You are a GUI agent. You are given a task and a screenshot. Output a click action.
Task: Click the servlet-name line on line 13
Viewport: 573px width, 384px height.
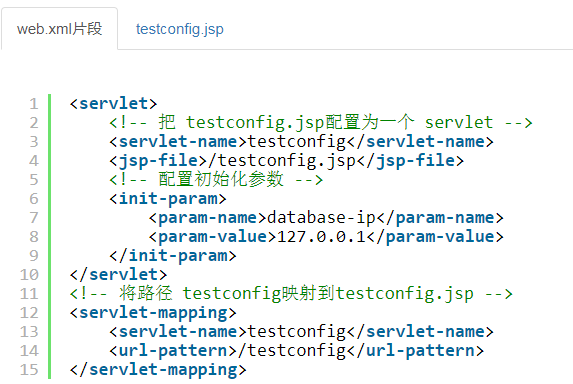click(x=301, y=332)
